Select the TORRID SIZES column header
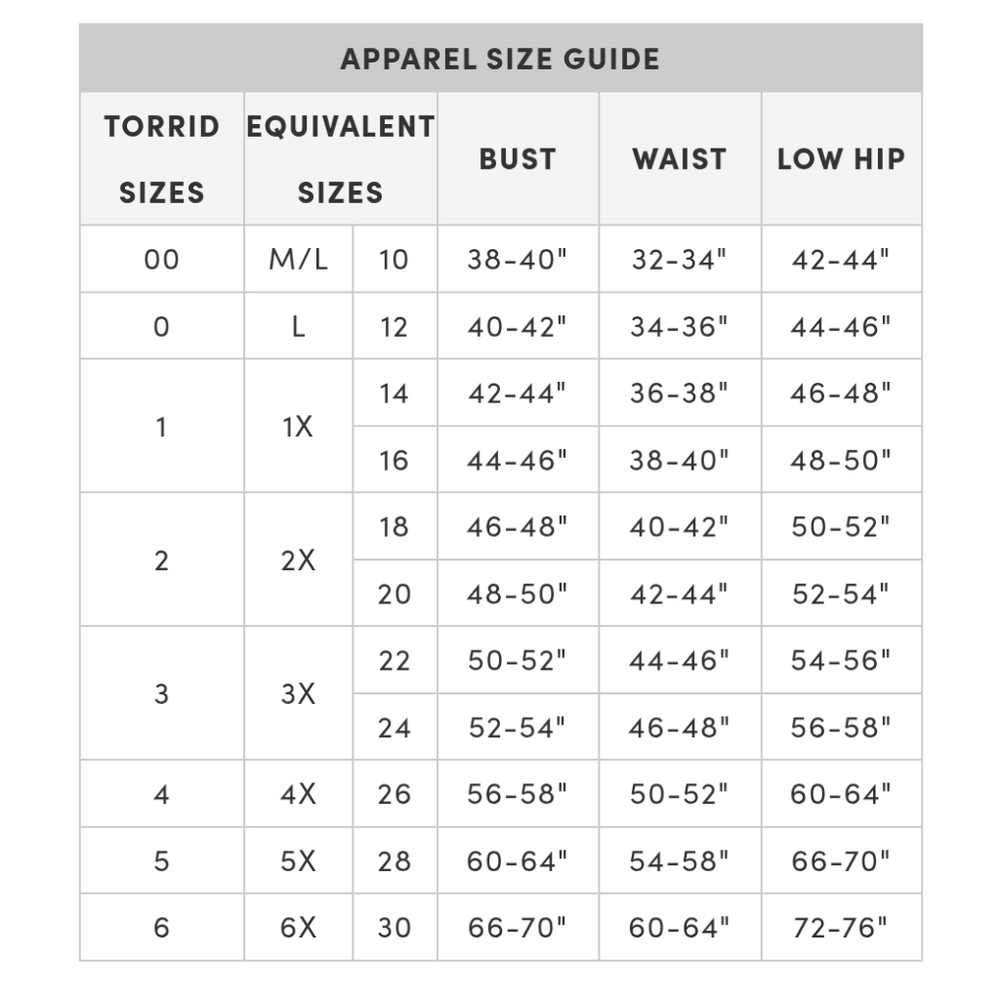Screen dimensions: 1000x1000 coord(162,159)
